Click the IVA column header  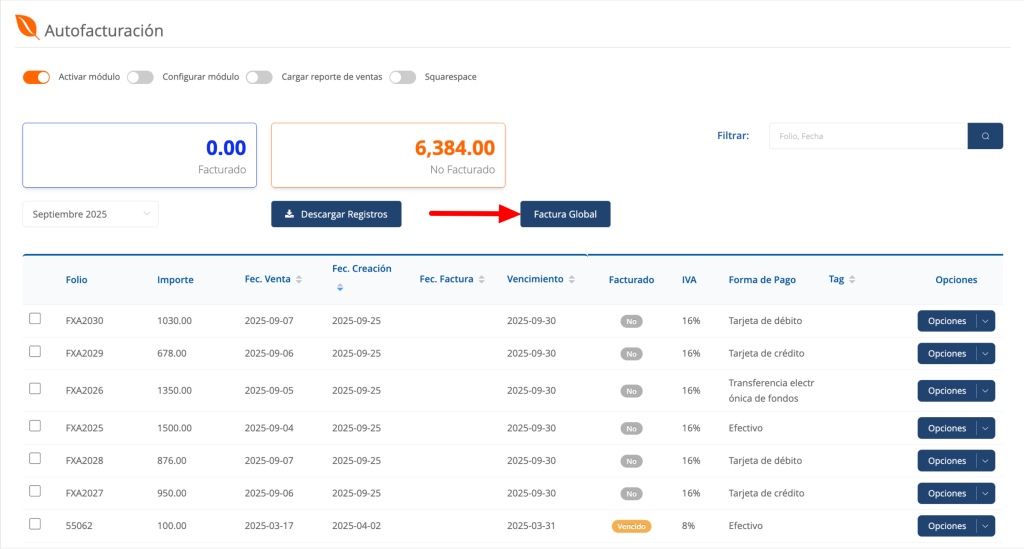tap(689, 279)
